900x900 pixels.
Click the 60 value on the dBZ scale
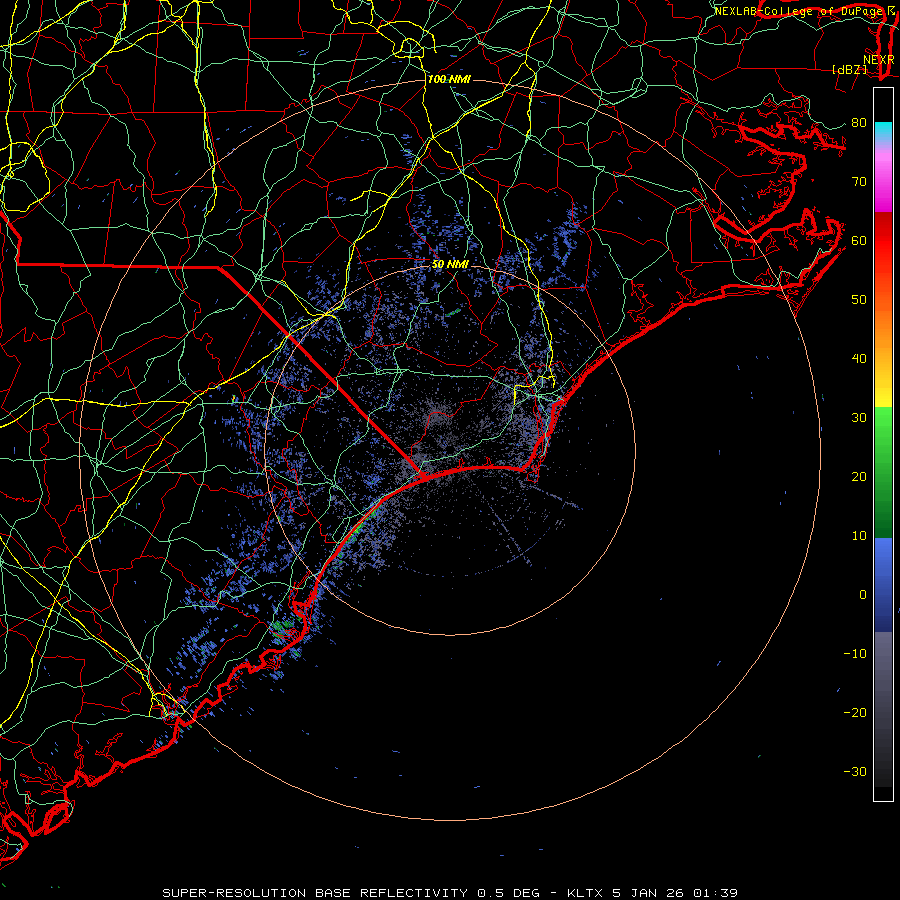click(x=859, y=241)
